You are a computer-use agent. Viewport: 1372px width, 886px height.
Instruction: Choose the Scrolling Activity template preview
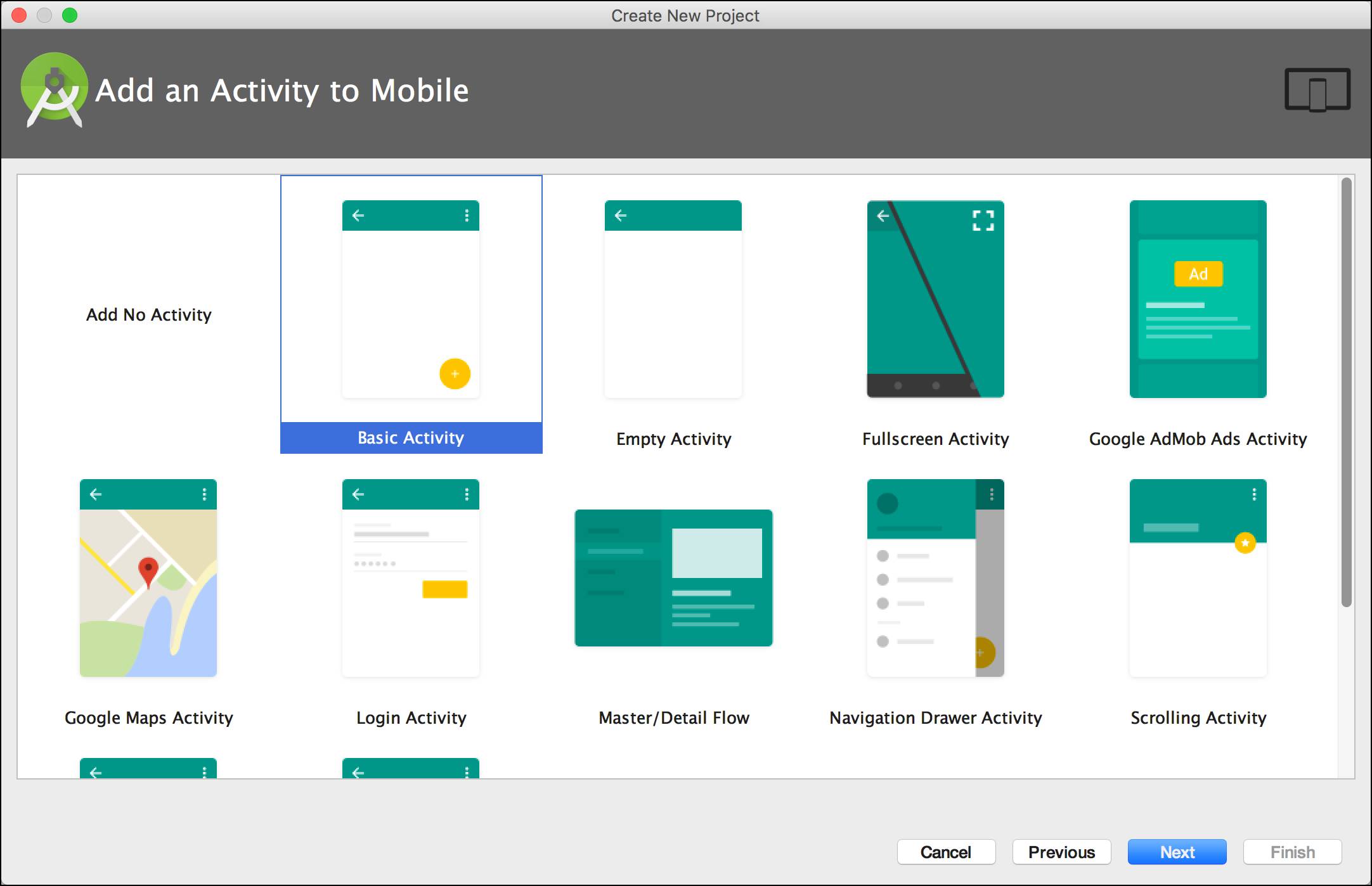pos(1198,578)
